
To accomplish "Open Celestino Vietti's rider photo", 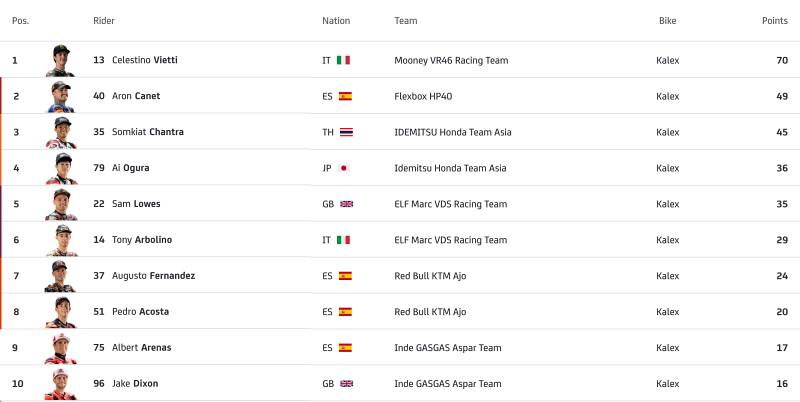I will [61, 60].
